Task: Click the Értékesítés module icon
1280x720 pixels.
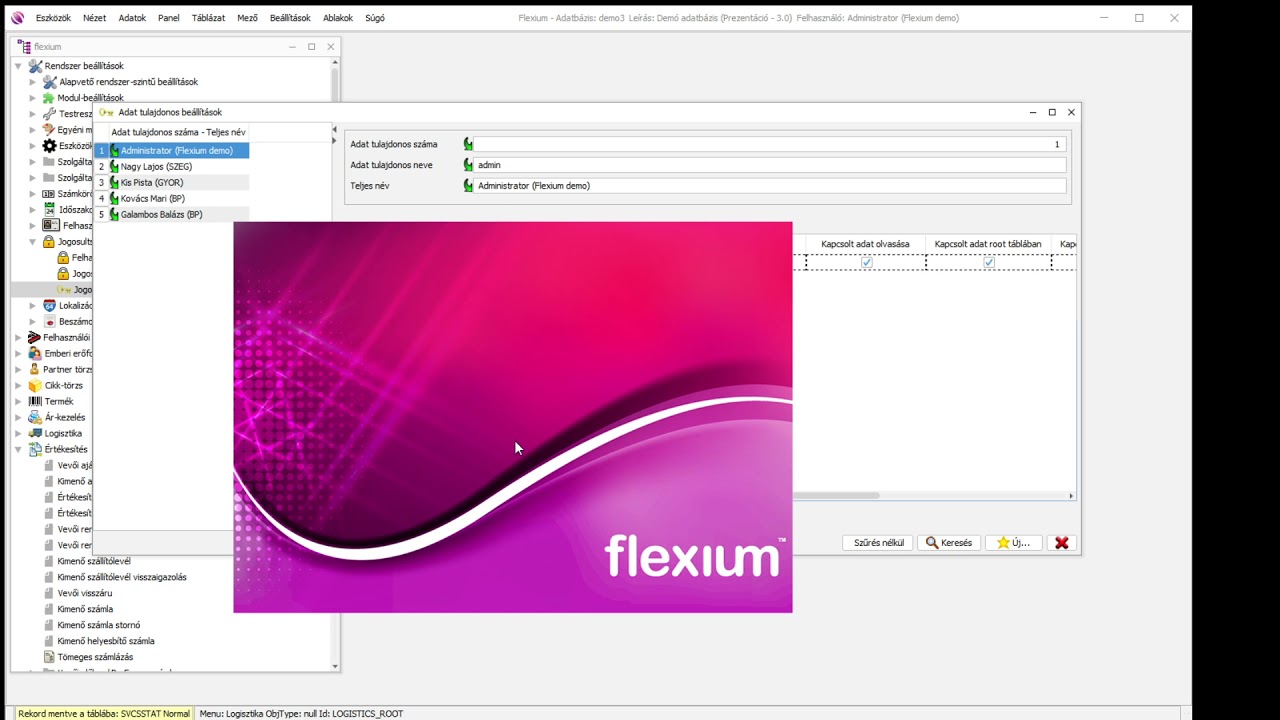Action: point(35,450)
